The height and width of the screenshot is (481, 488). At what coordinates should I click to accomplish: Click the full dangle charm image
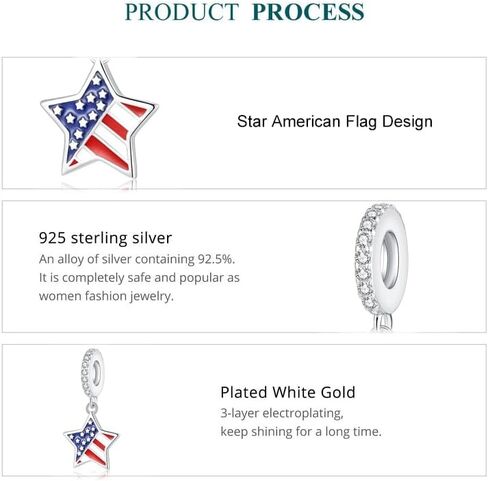91,410
